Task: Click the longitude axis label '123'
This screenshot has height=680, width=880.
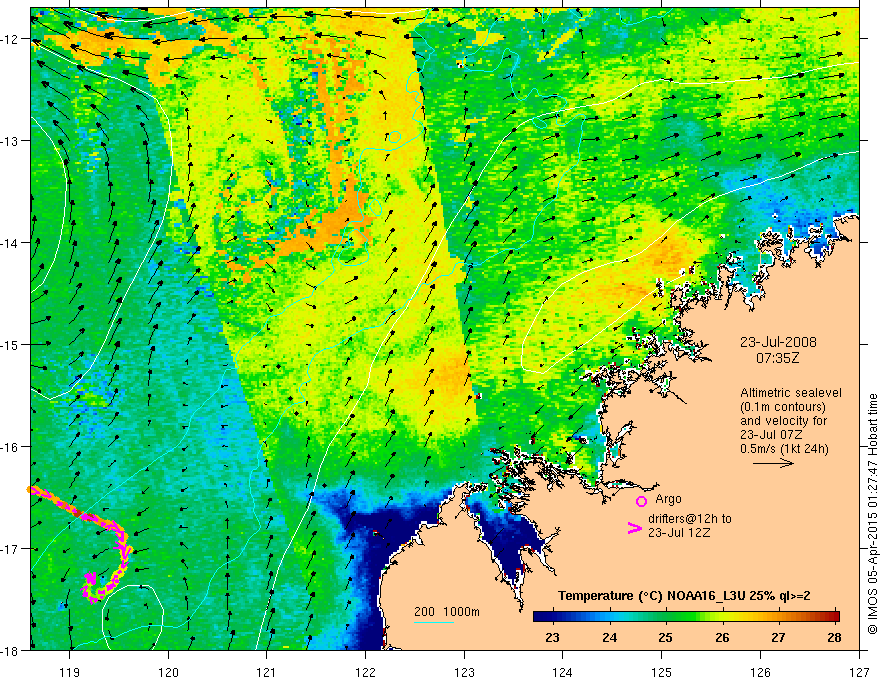Action: pyautogui.click(x=464, y=672)
